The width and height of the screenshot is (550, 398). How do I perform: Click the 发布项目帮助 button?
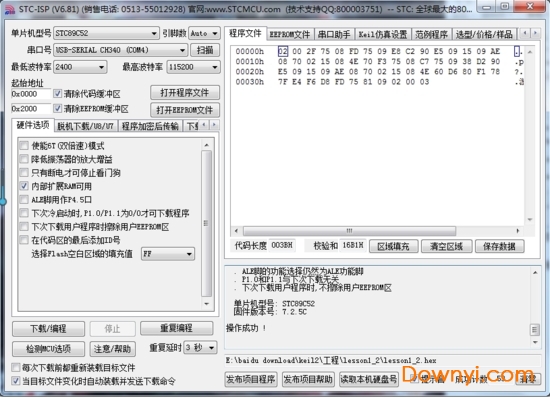[x=308, y=379]
